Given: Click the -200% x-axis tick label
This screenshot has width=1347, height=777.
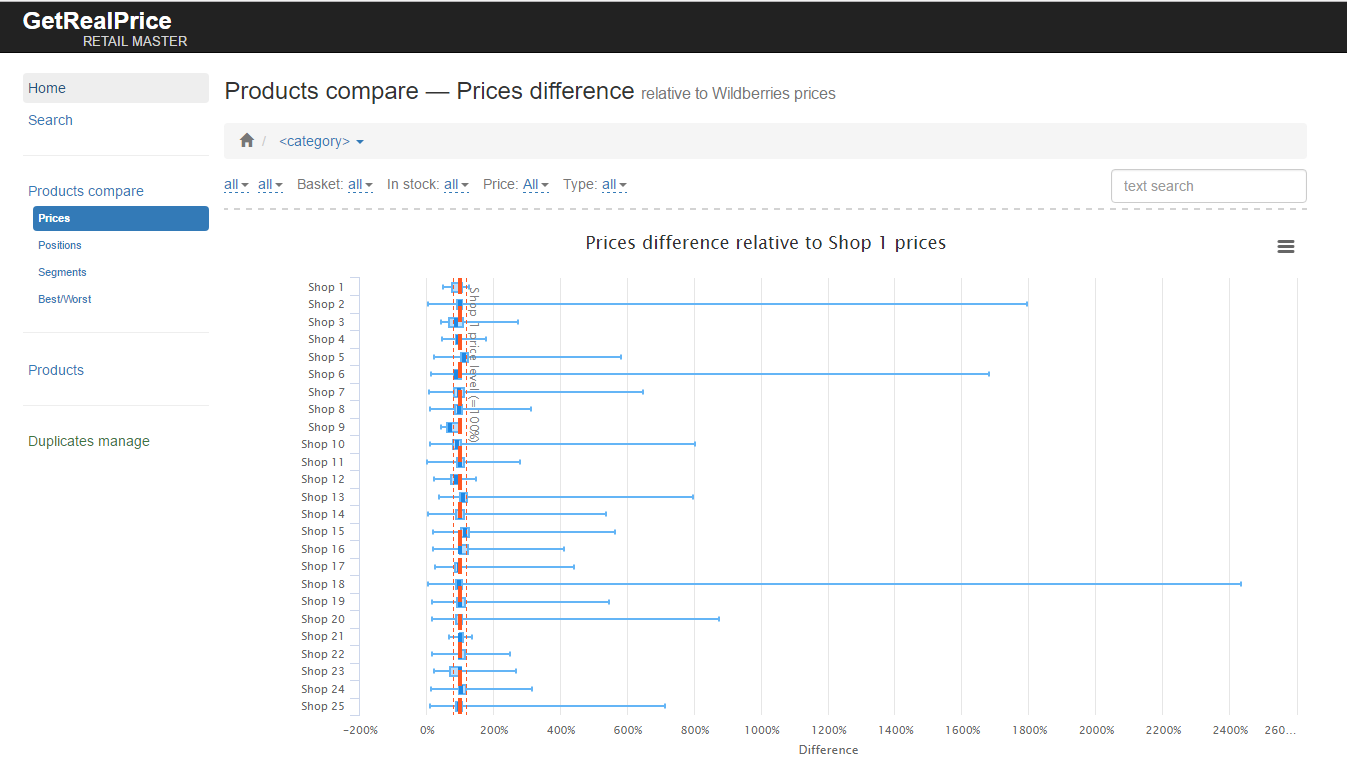Looking at the screenshot, I should (x=360, y=730).
